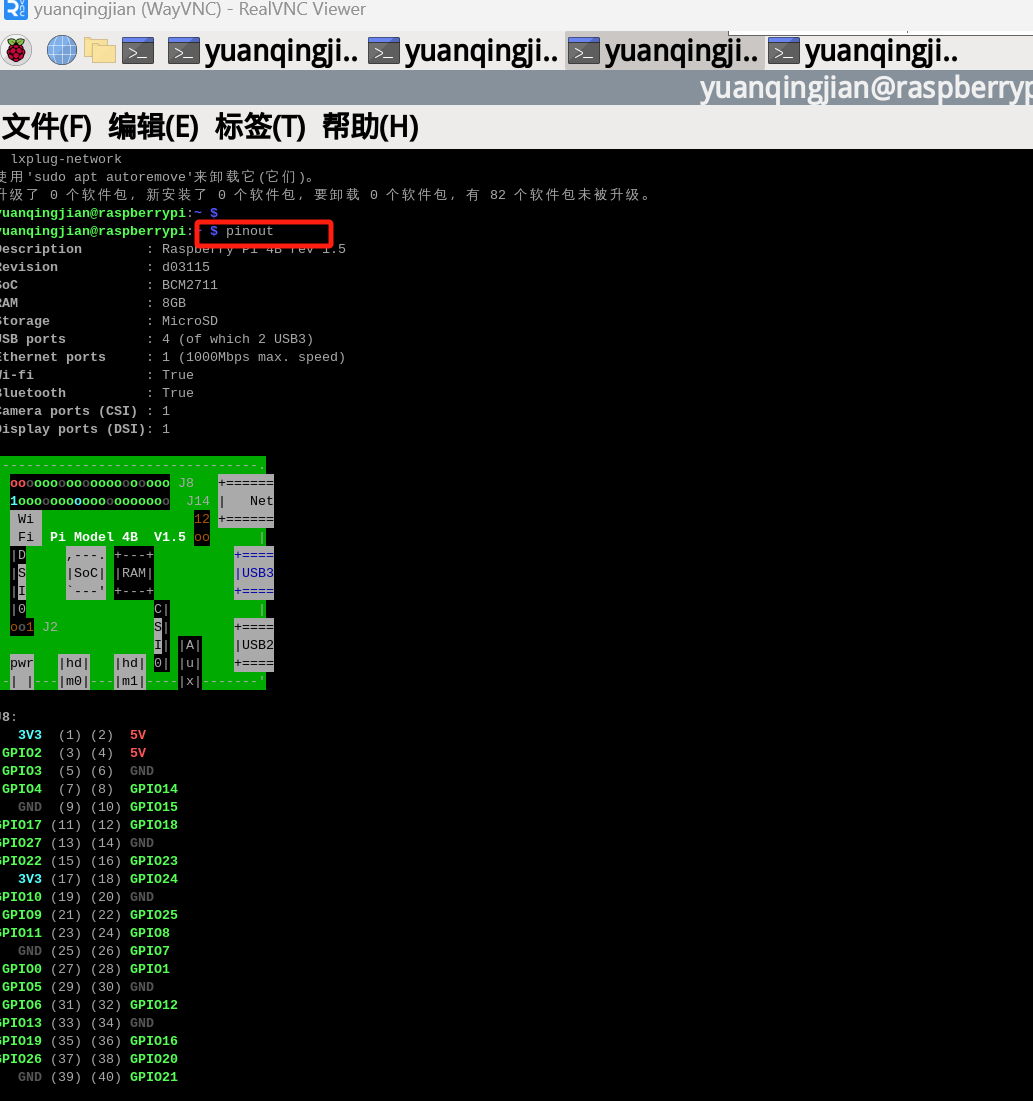This screenshot has width=1033, height=1101.
Task: Click the Revision value d03115
Action: (185, 267)
